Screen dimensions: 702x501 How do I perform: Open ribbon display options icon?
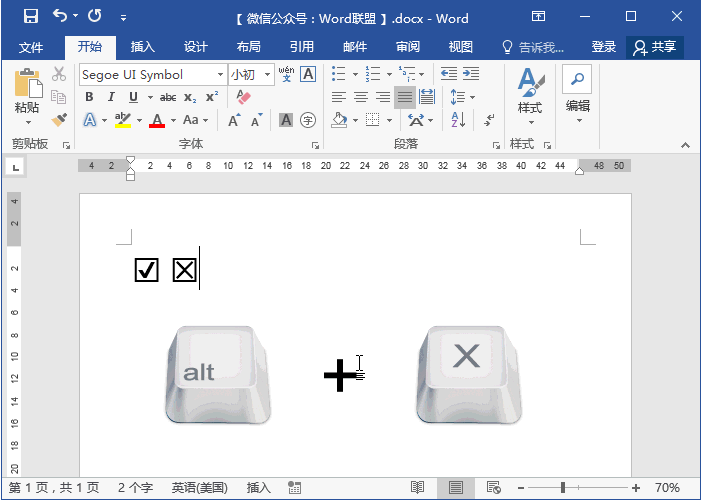pyautogui.click(x=538, y=17)
